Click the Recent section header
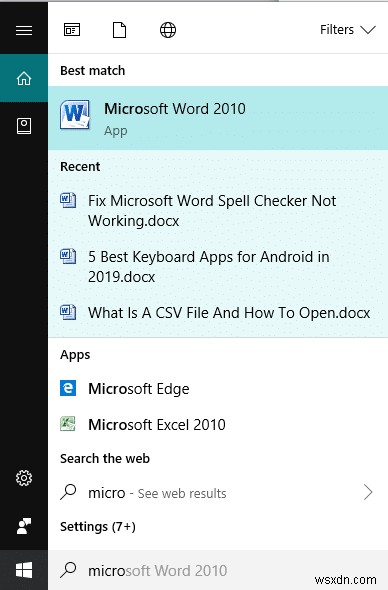This screenshot has width=388, height=590. (x=80, y=166)
